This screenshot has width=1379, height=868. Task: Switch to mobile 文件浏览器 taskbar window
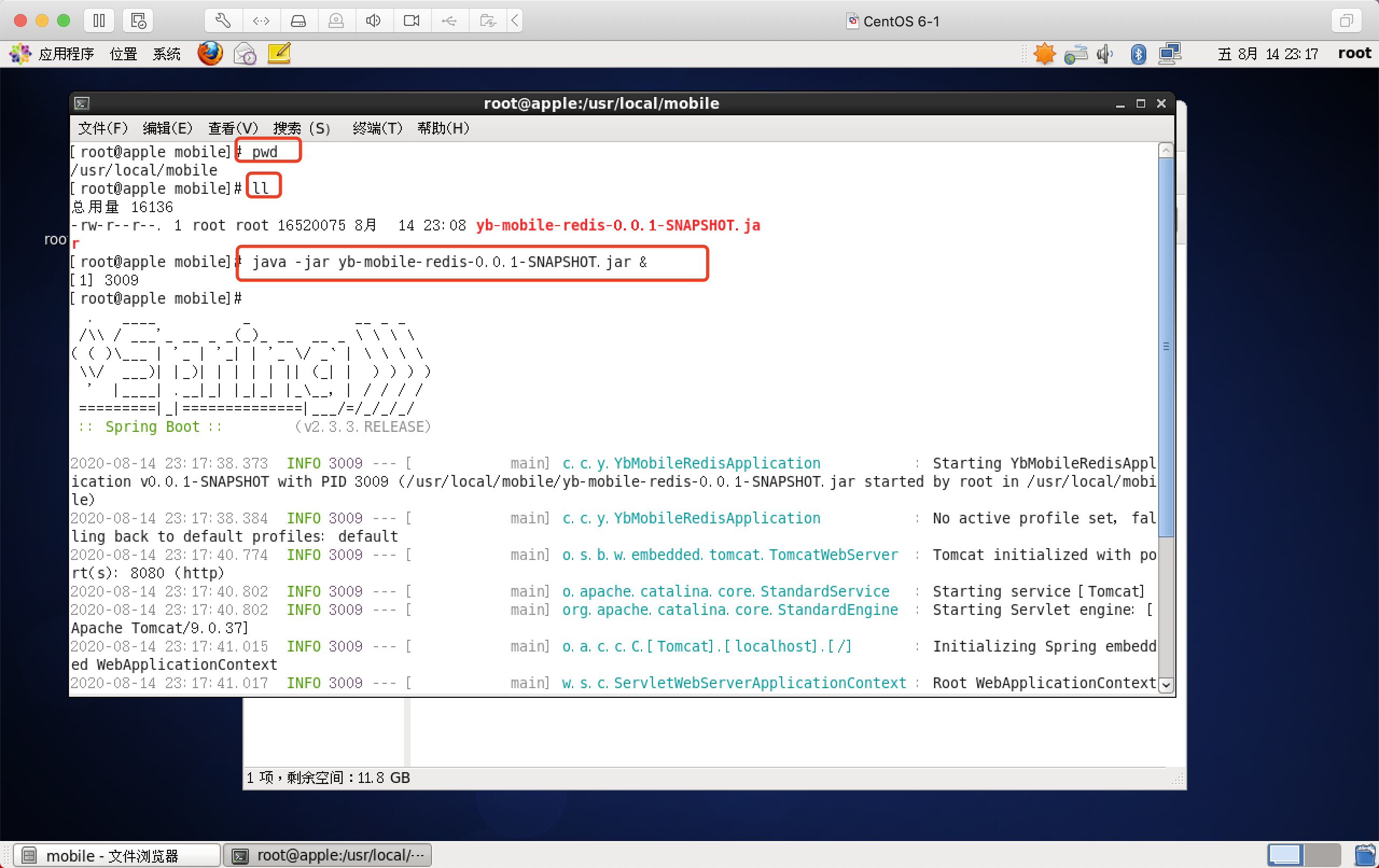coord(117,856)
